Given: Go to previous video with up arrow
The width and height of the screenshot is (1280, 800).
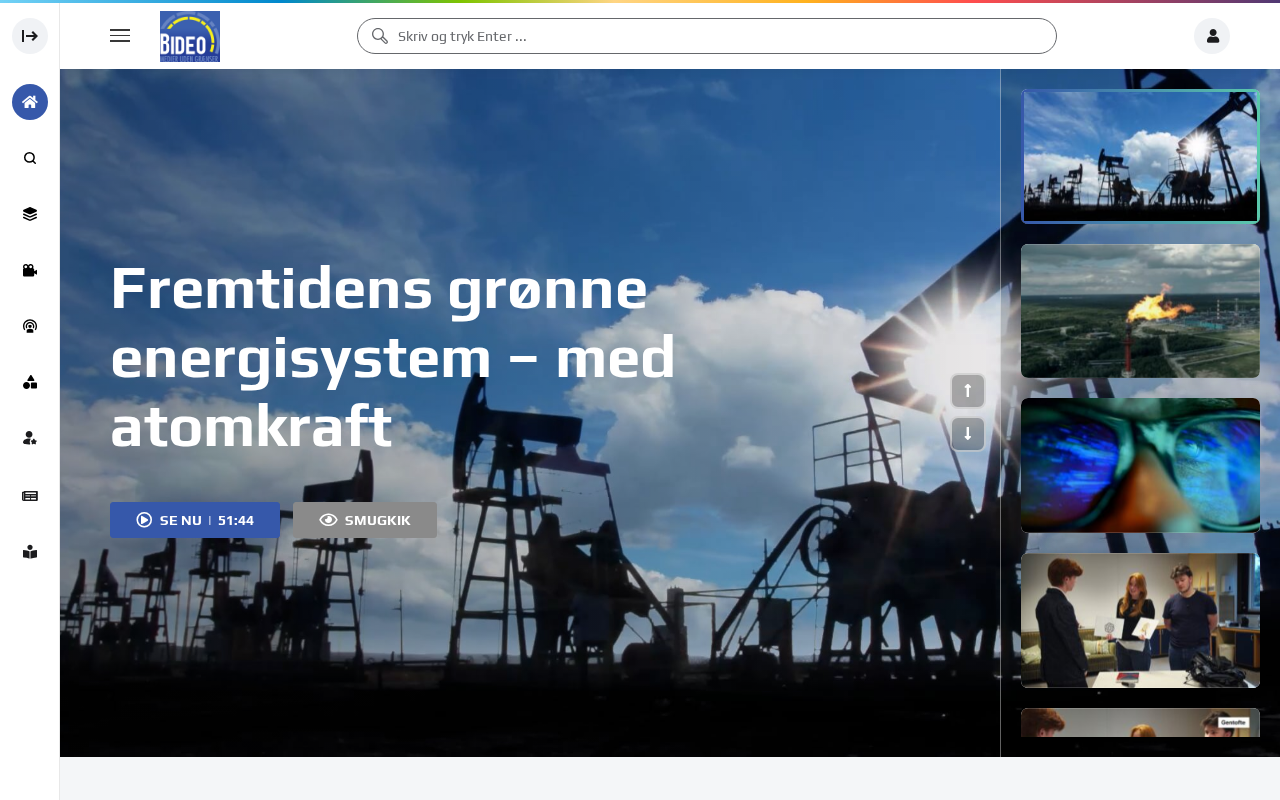Looking at the screenshot, I should [x=968, y=391].
